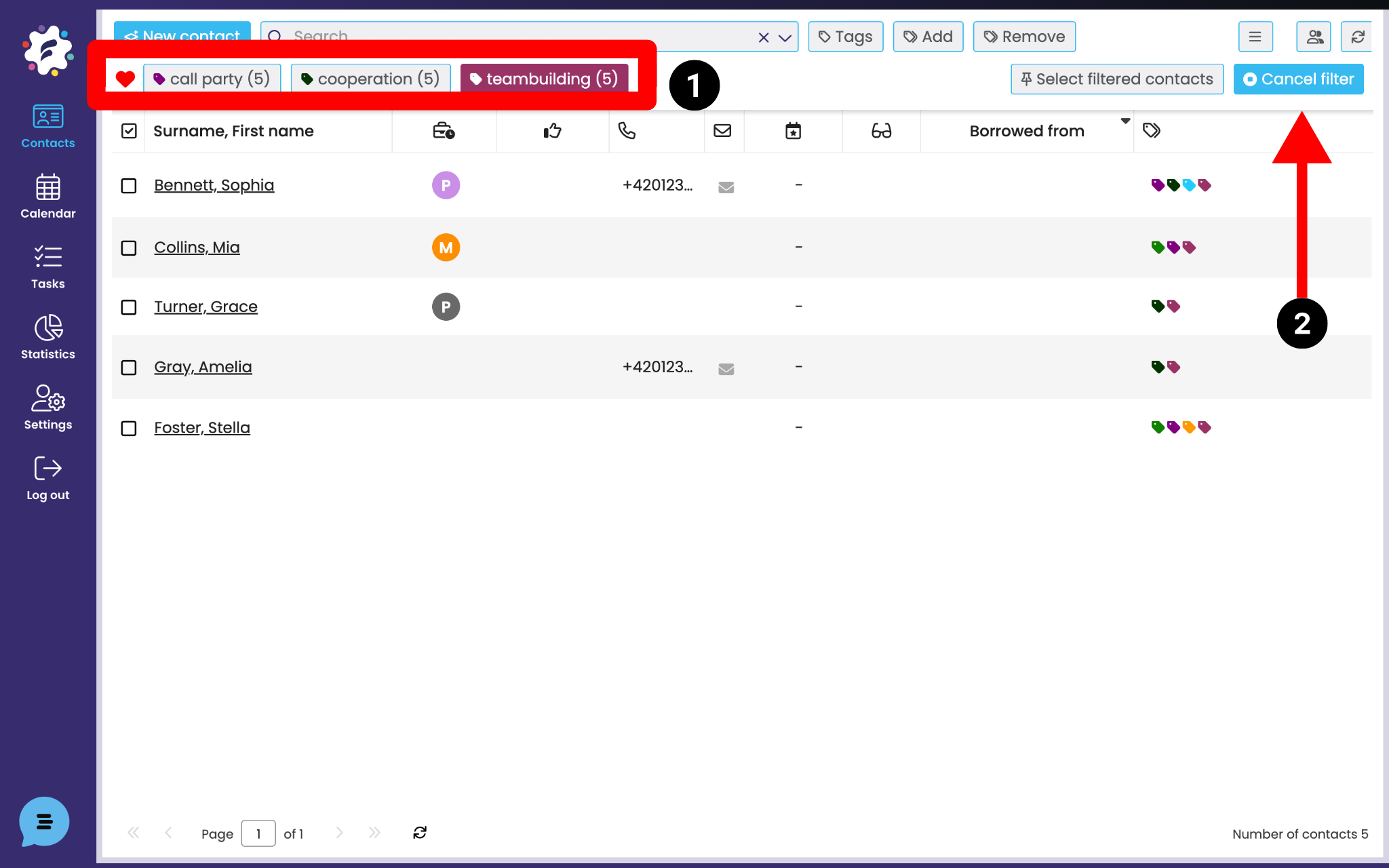Click refresh icon beside pagination
Viewport: 1389px width, 868px height.
[x=420, y=833]
